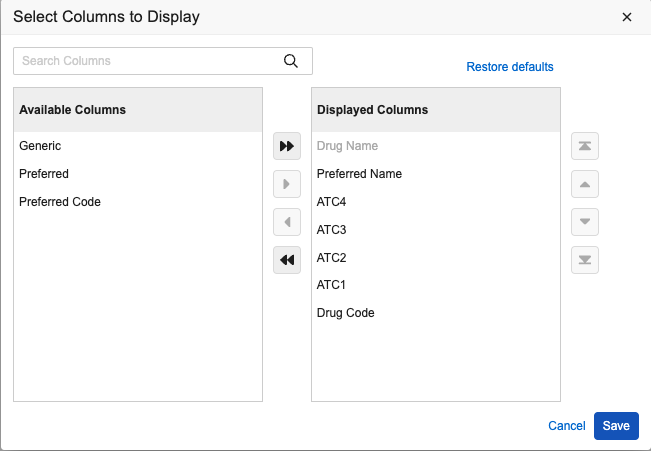The image size is (651, 451).
Task: Click the move to bottom icon
Action: [x=585, y=260]
